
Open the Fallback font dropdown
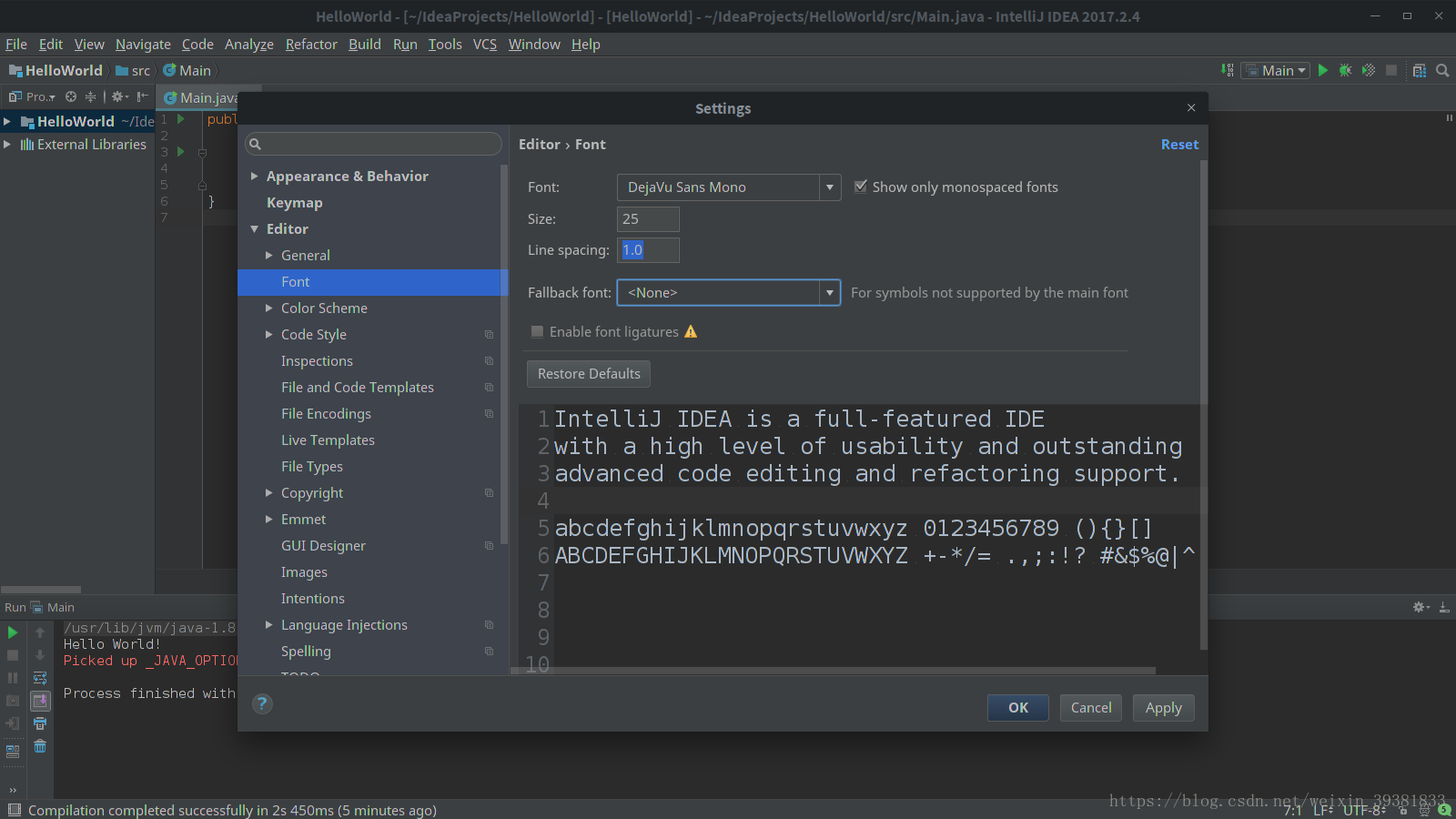tap(728, 293)
